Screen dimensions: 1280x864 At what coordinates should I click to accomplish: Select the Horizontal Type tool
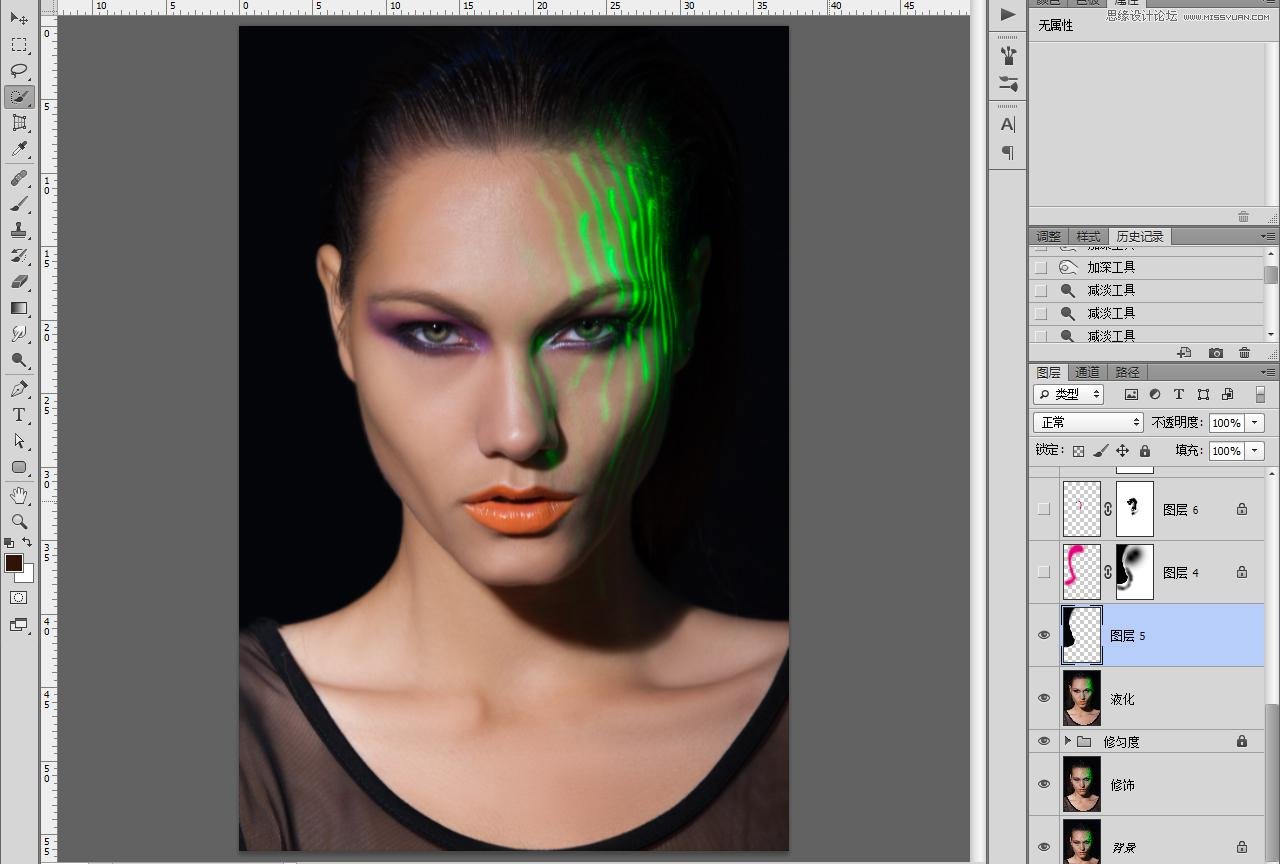coord(19,415)
